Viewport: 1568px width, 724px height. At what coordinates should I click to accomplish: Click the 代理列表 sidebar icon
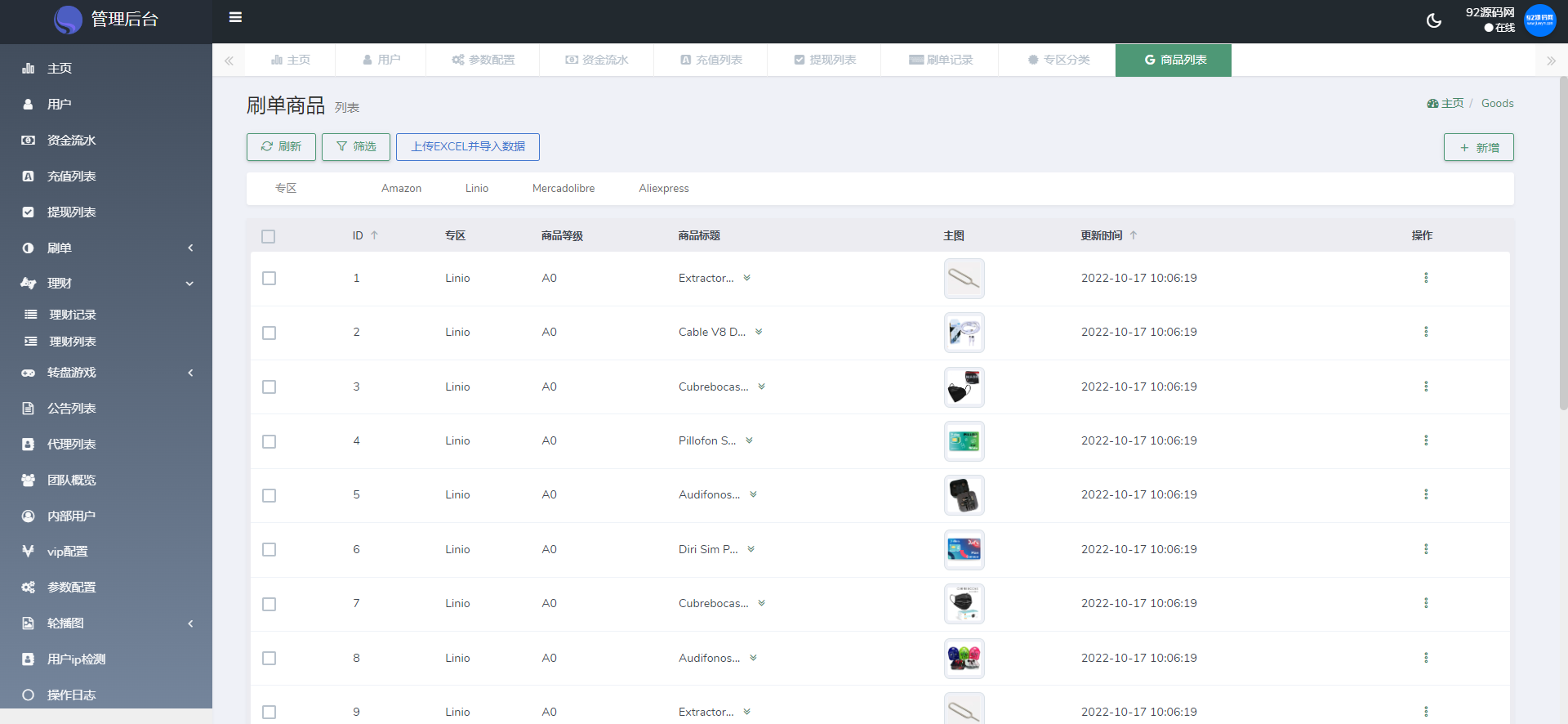click(x=29, y=445)
